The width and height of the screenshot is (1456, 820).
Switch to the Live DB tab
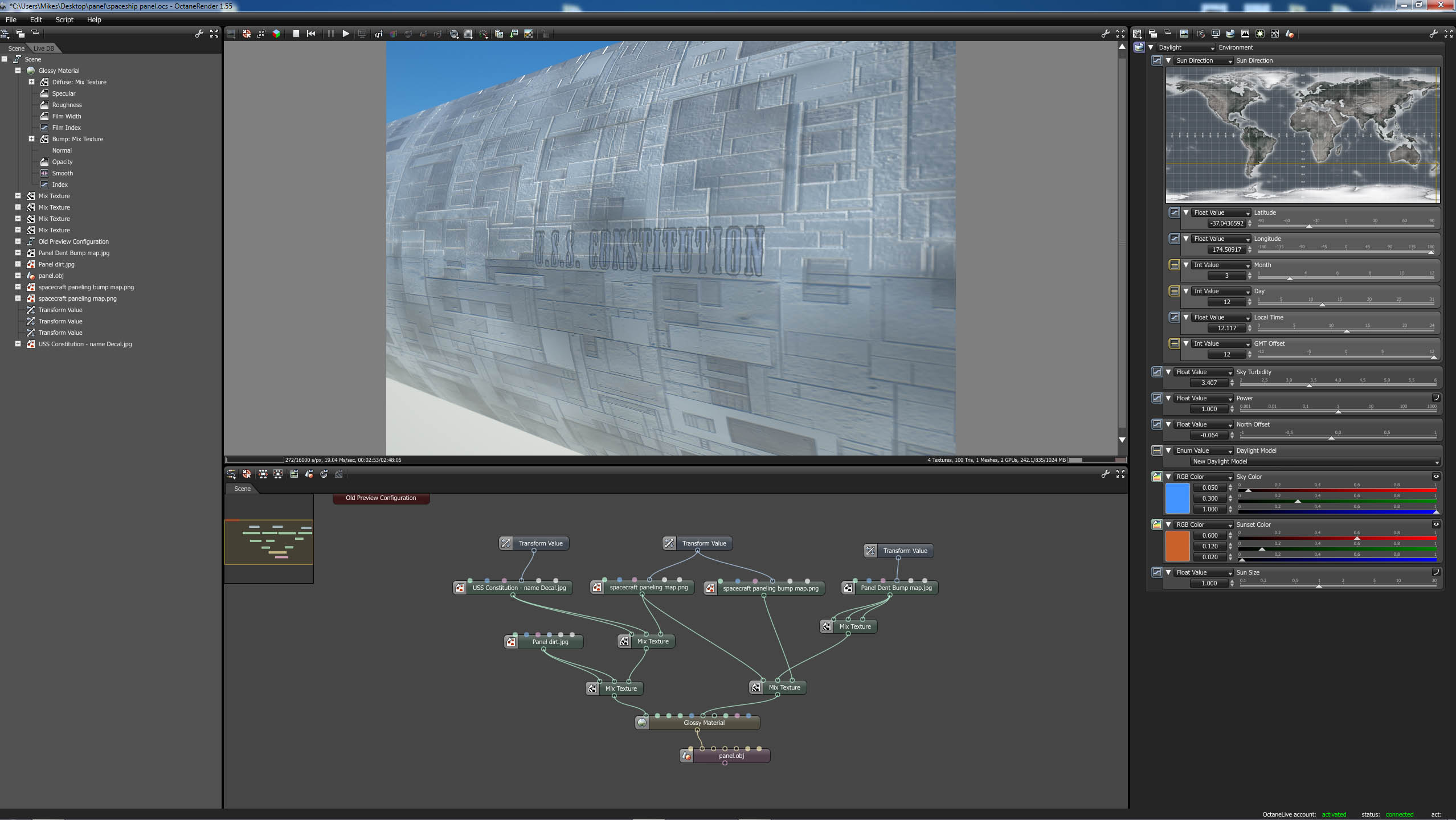tap(43, 48)
